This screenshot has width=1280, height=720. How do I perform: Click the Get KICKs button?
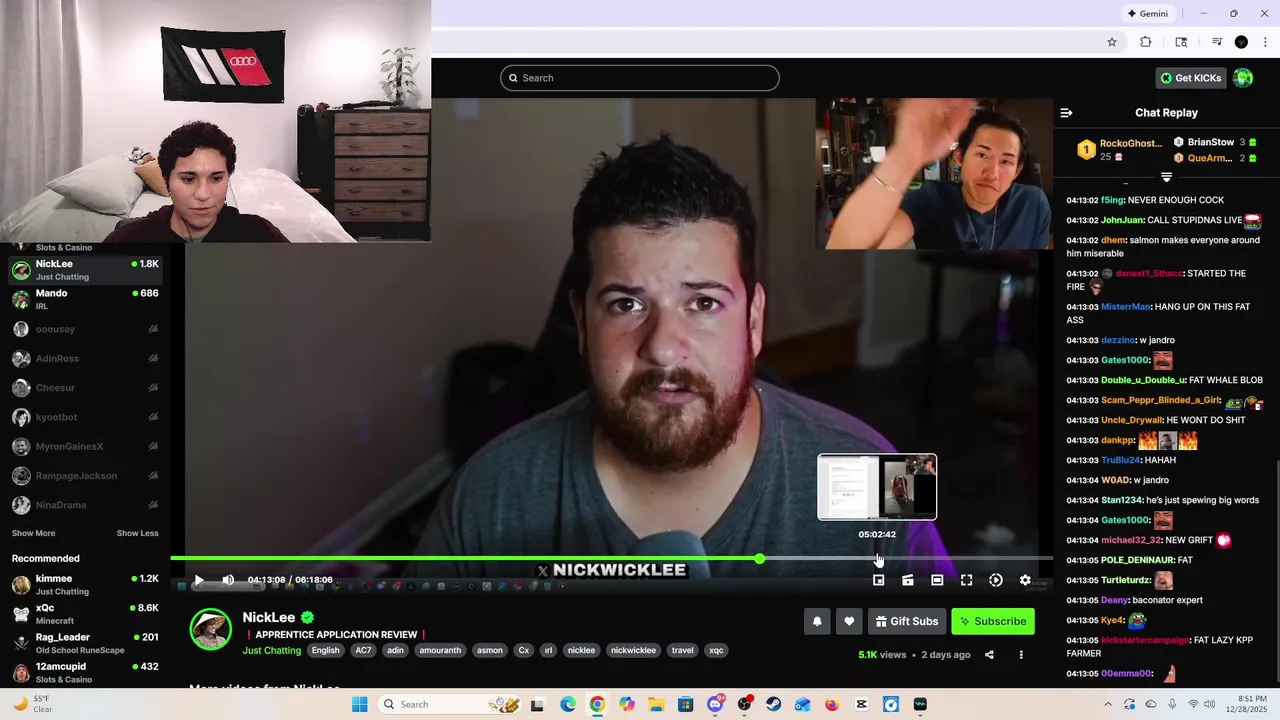pos(1190,78)
